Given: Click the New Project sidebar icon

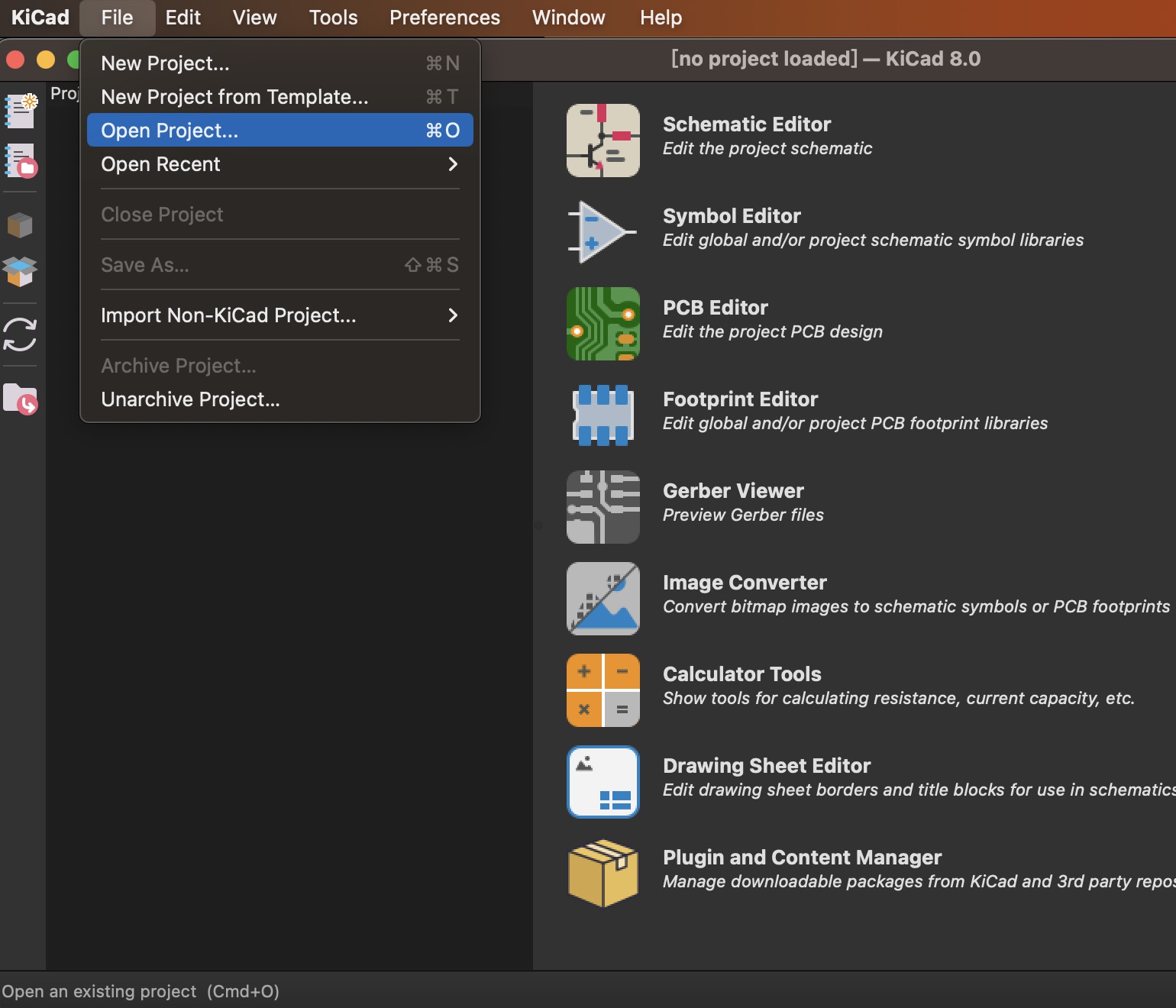Looking at the screenshot, I should (x=21, y=111).
